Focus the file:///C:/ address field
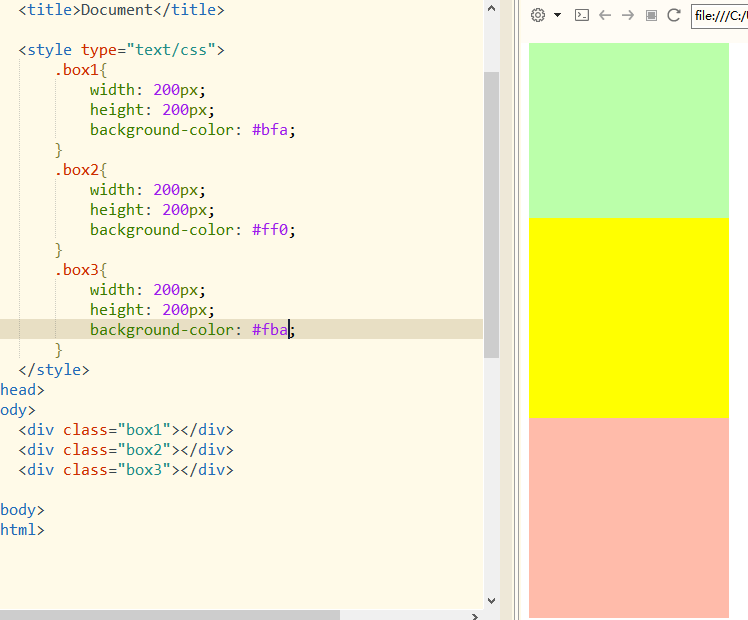Image resolution: width=748 pixels, height=620 pixels. tap(720, 16)
